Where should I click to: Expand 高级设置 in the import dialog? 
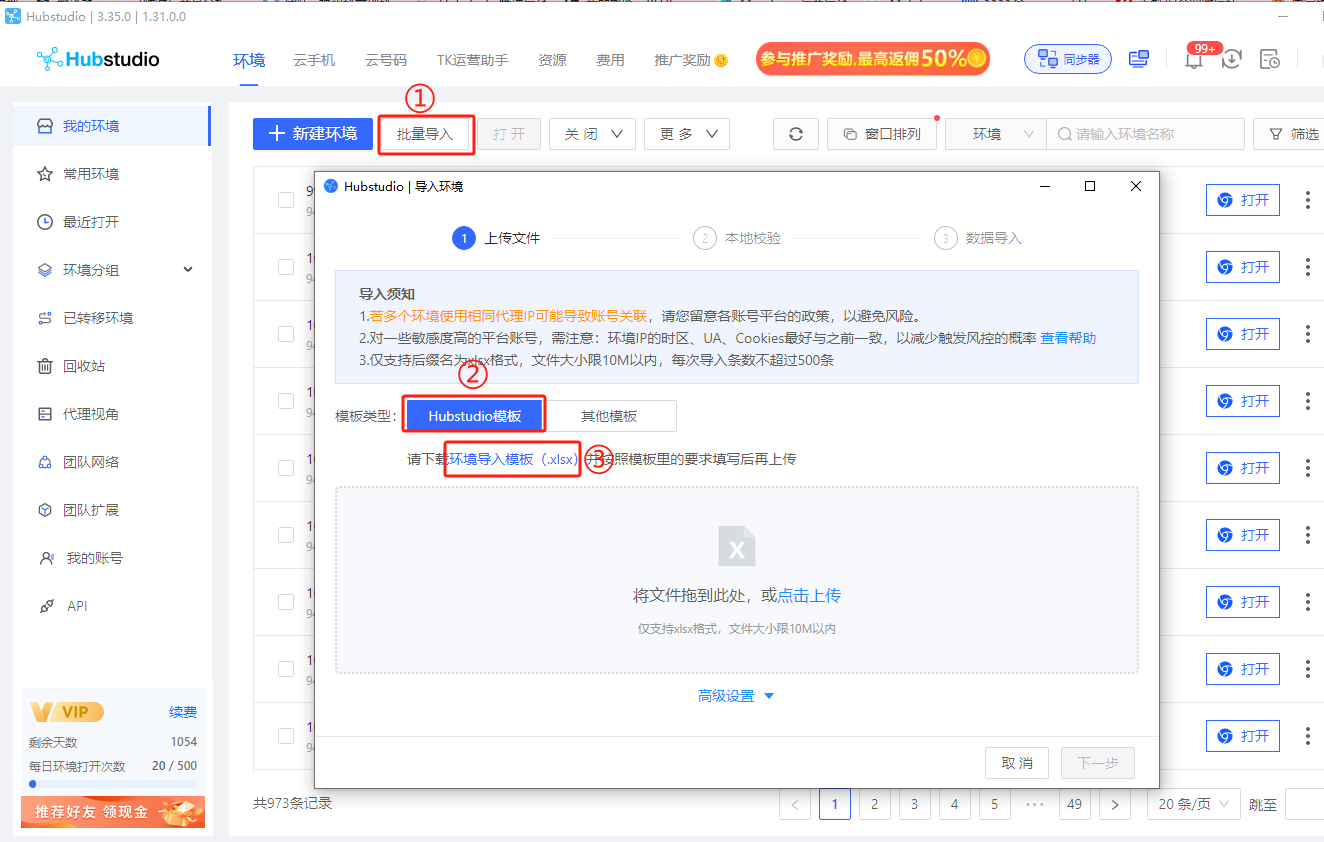click(x=736, y=696)
